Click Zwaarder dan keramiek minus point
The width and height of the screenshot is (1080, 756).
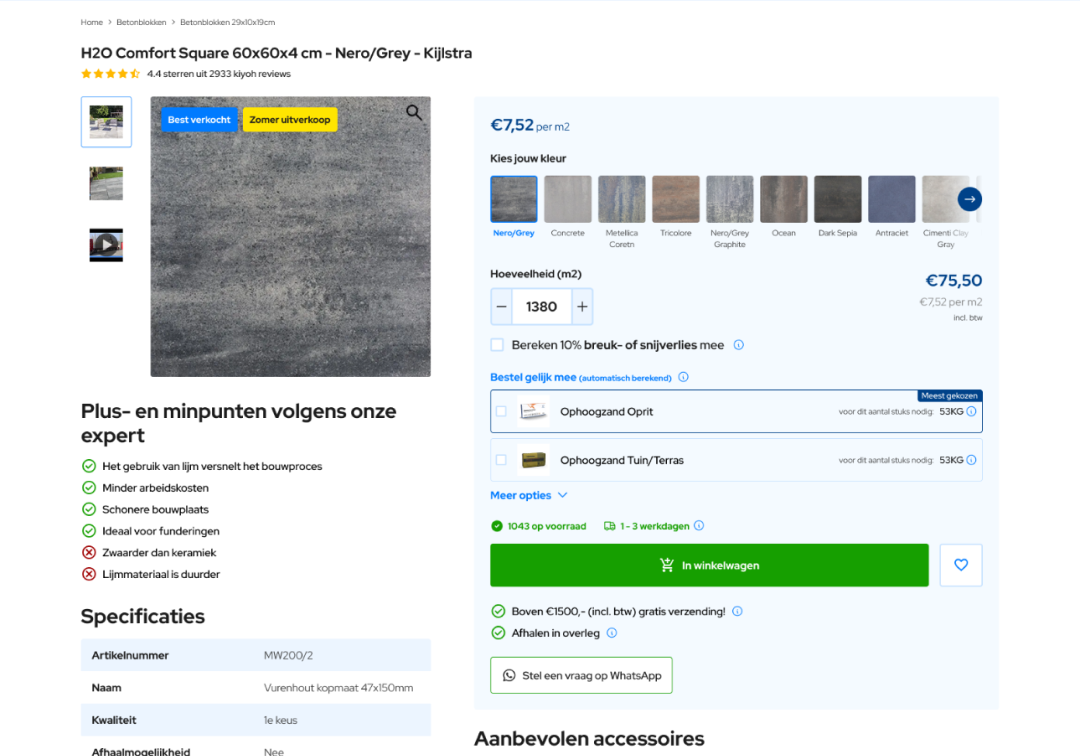tap(159, 553)
